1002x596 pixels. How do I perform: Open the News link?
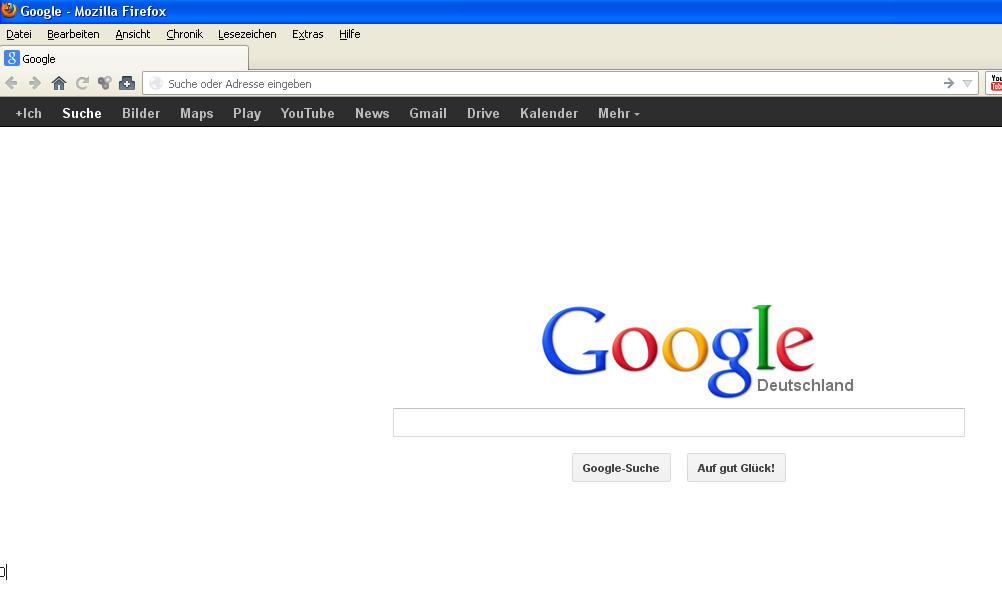tap(372, 113)
